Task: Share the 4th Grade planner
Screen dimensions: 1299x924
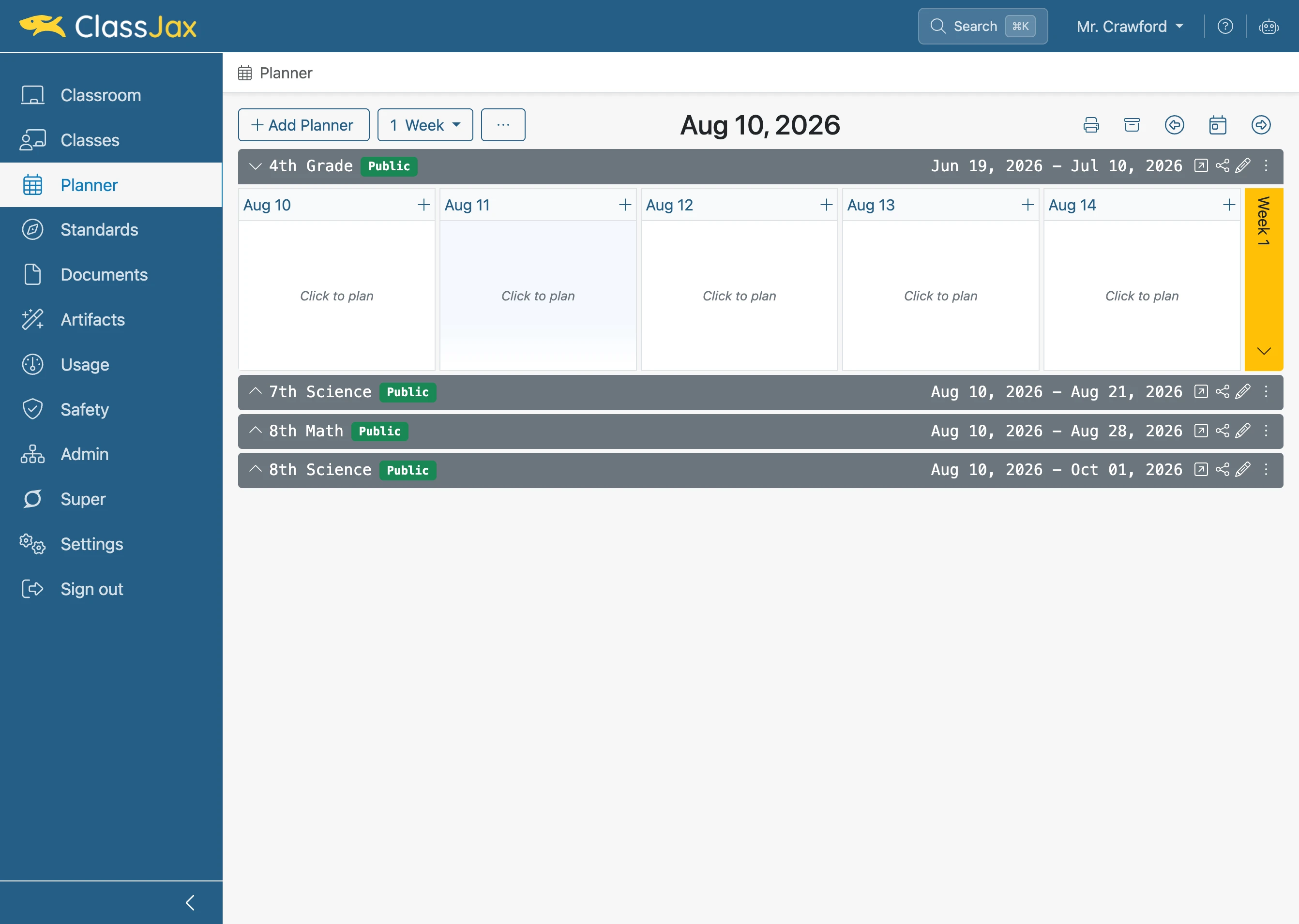Action: point(1222,165)
